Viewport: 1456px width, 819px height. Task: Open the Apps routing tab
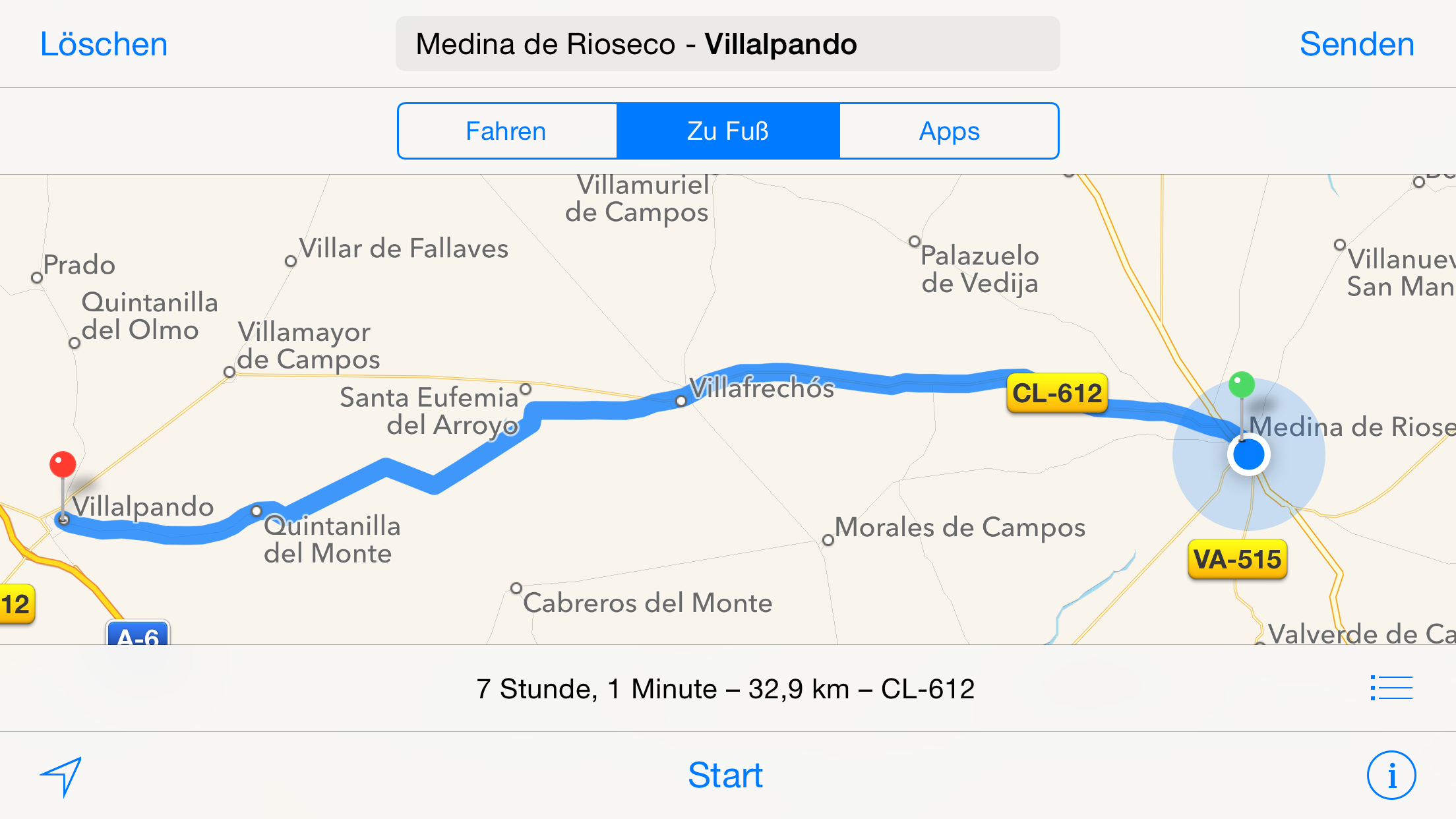point(949,131)
